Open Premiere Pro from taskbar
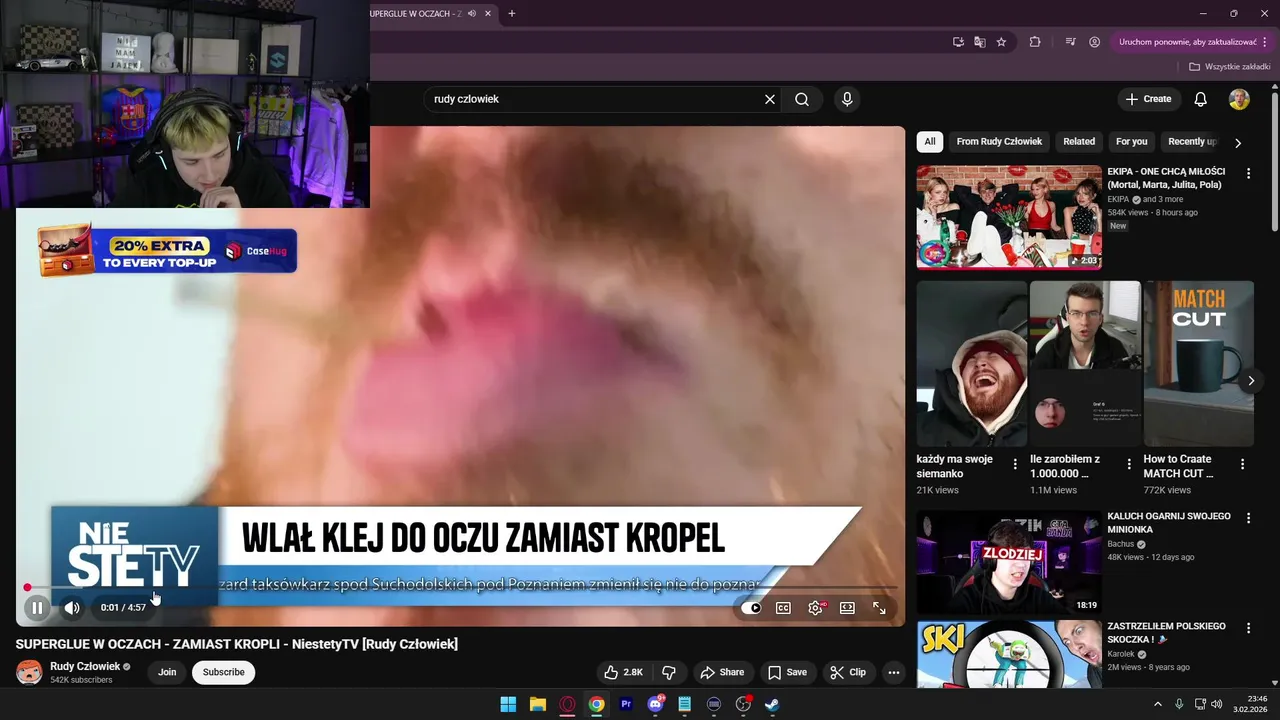 point(626,704)
